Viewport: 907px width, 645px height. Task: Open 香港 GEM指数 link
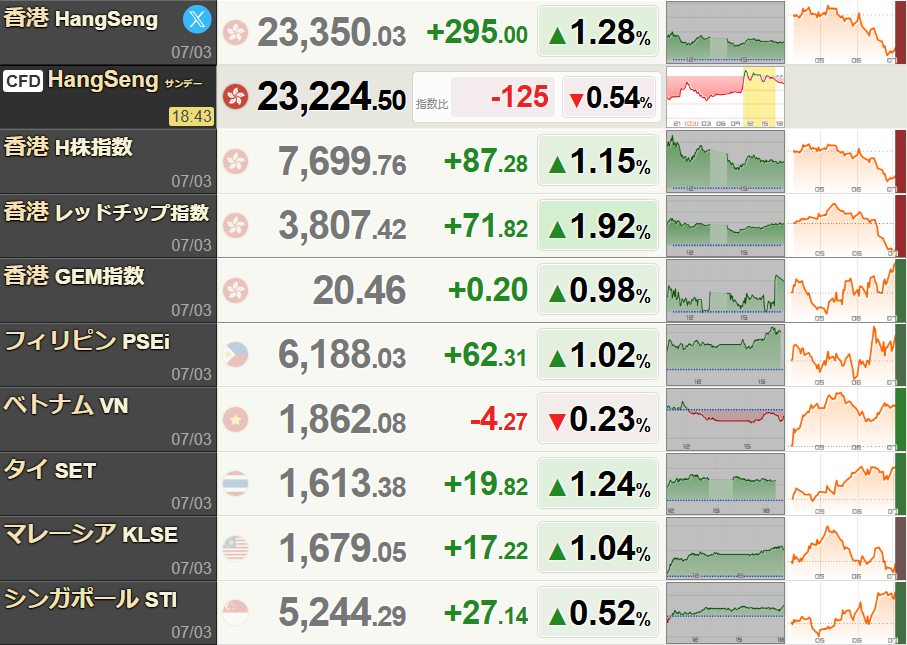point(74,277)
